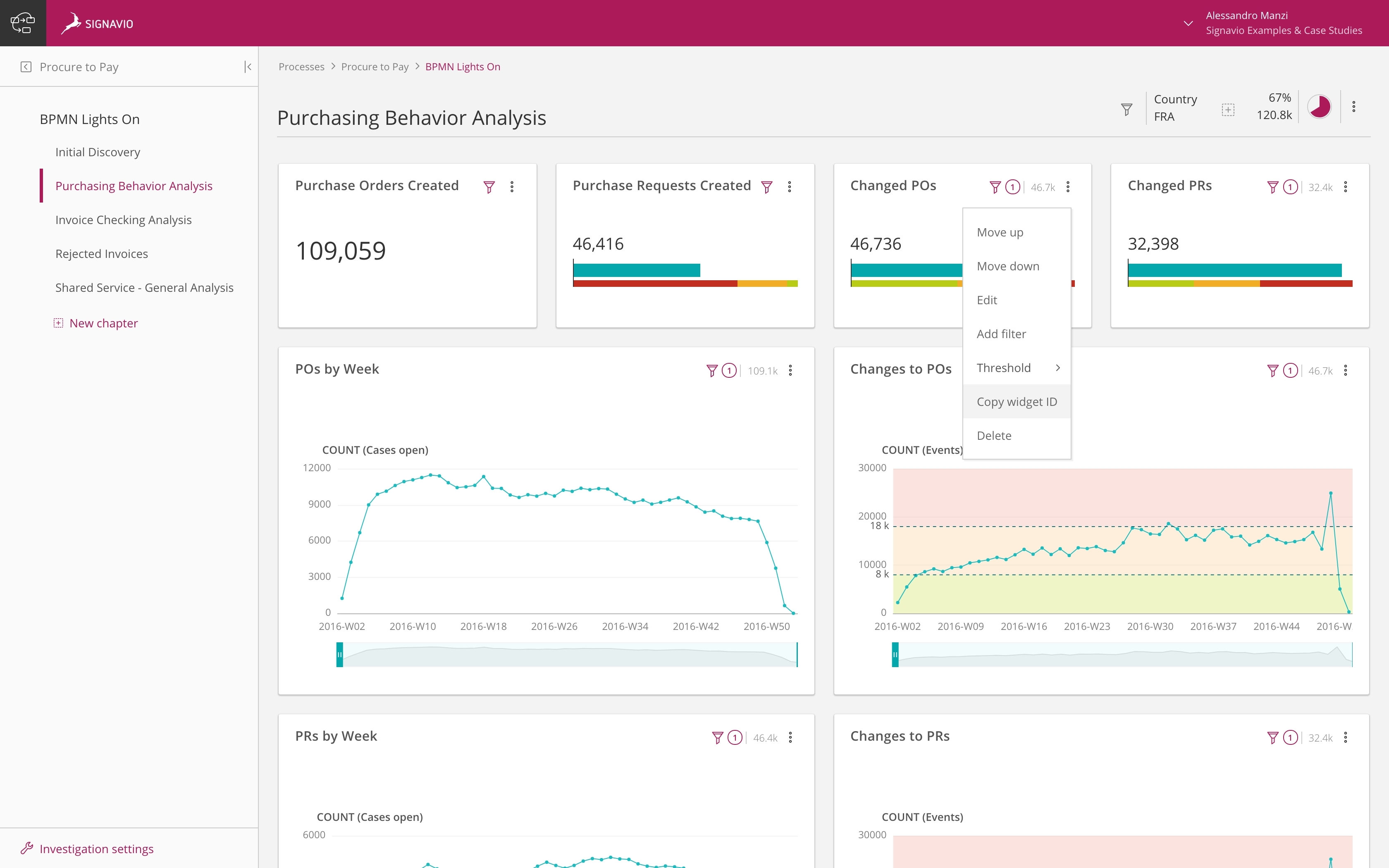The image size is (1389, 868).
Task: Open the Processes breadcrumb link
Action: click(x=302, y=67)
